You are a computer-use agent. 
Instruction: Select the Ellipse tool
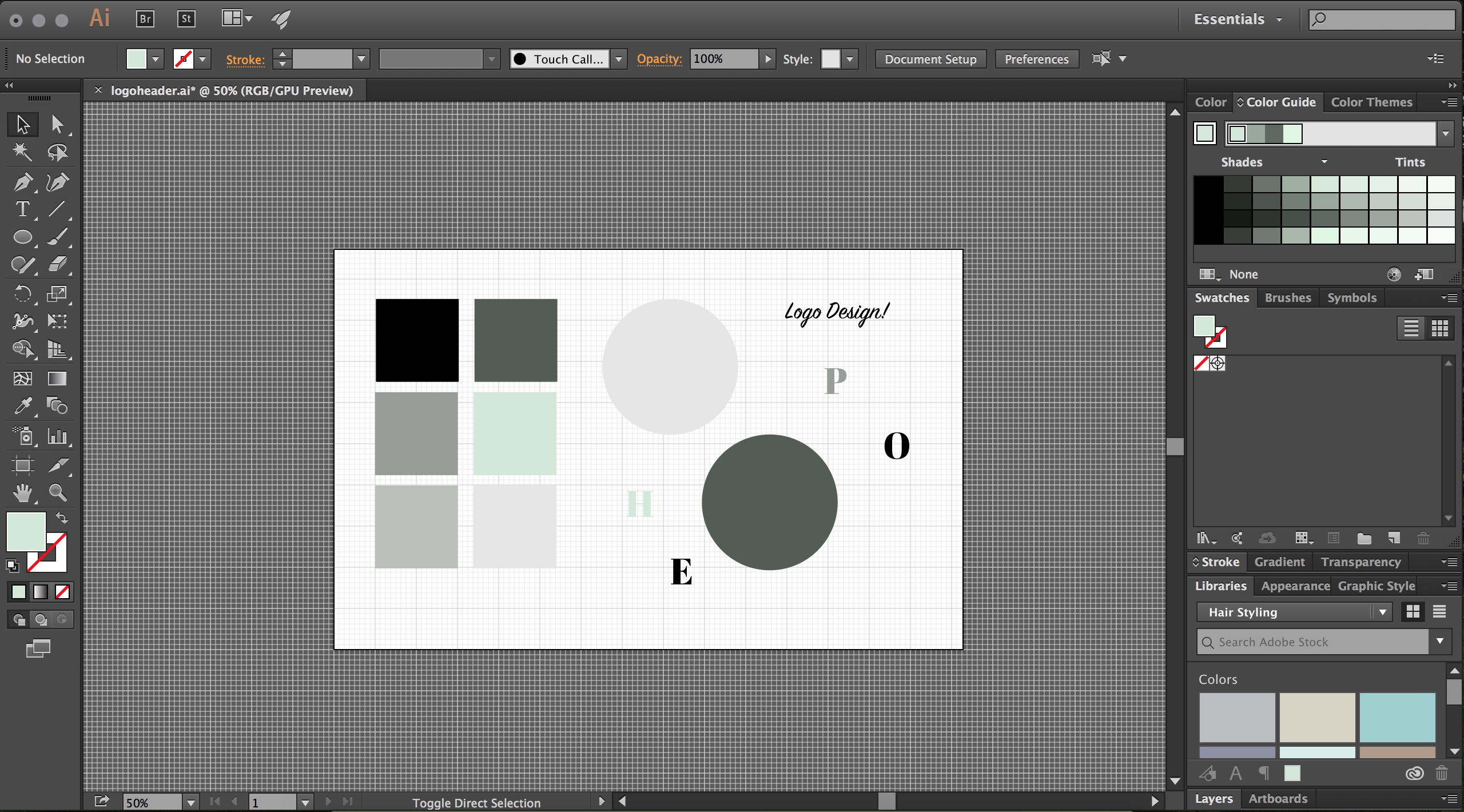23,237
